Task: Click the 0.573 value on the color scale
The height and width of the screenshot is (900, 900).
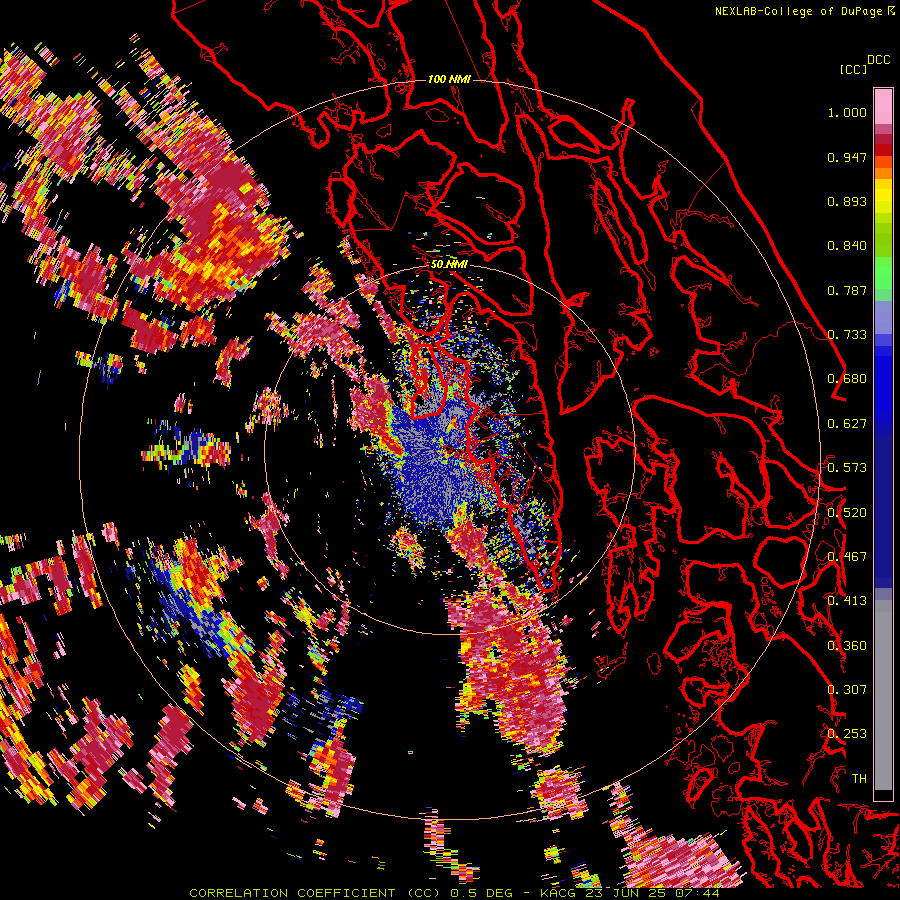Action: pyautogui.click(x=847, y=468)
